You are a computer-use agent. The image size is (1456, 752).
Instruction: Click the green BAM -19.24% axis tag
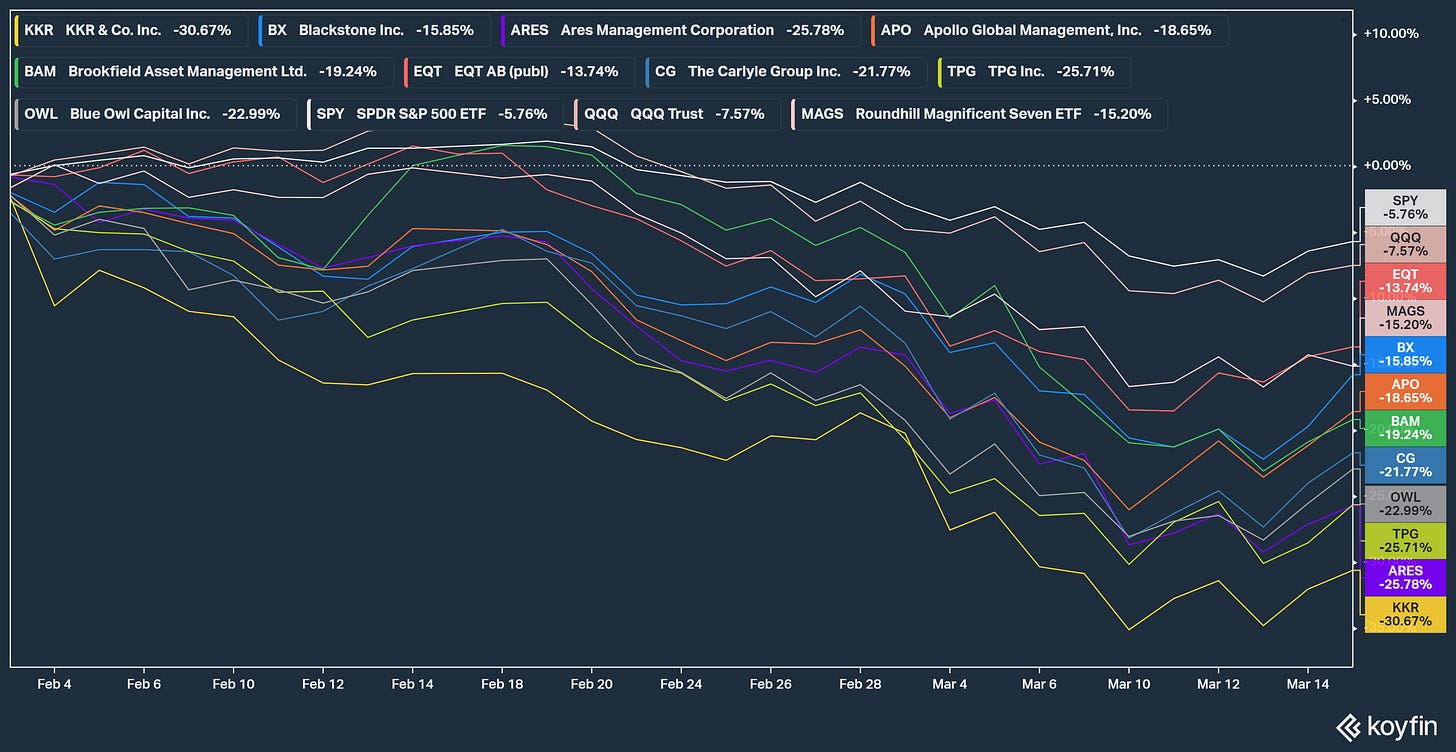click(x=1405, y=428)
